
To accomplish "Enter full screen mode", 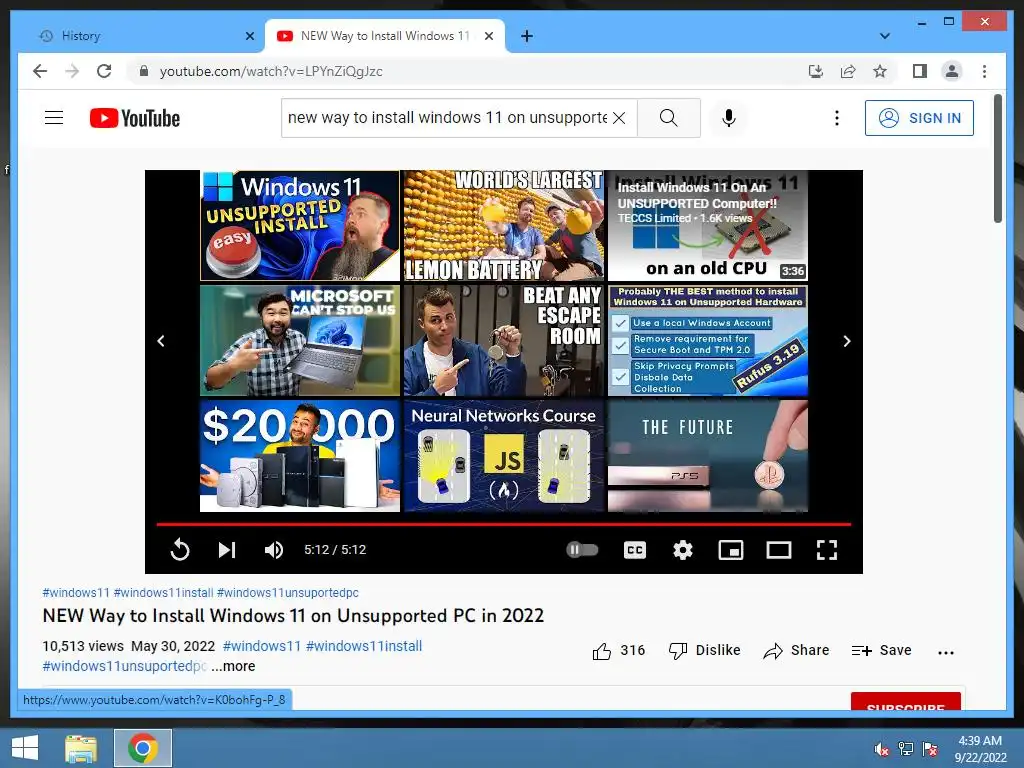I will 827,550.
